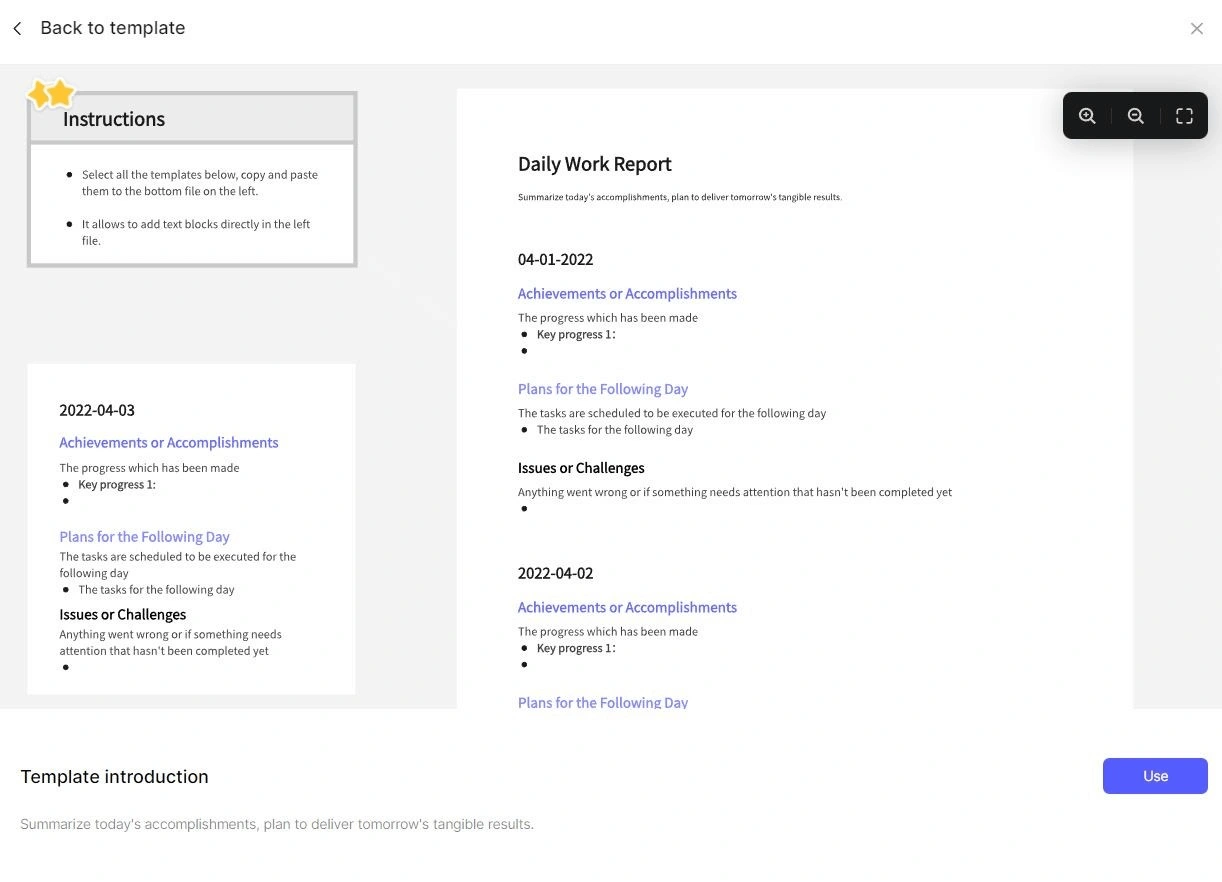Click "Achievements or Accomplishments" under 2022-04-03
This screenshot has height=882, width=1222.
169,443
